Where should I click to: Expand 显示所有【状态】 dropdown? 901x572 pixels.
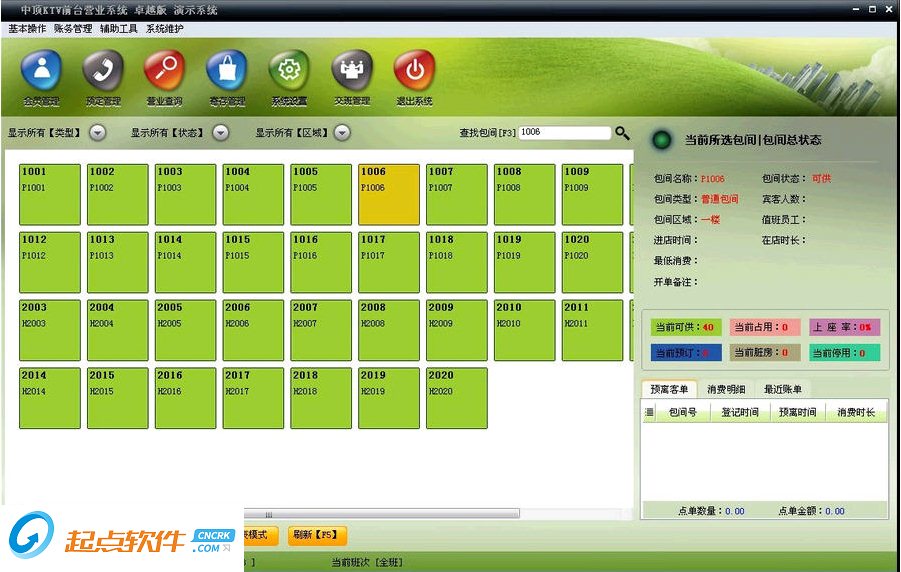click(x=221, y=133)
